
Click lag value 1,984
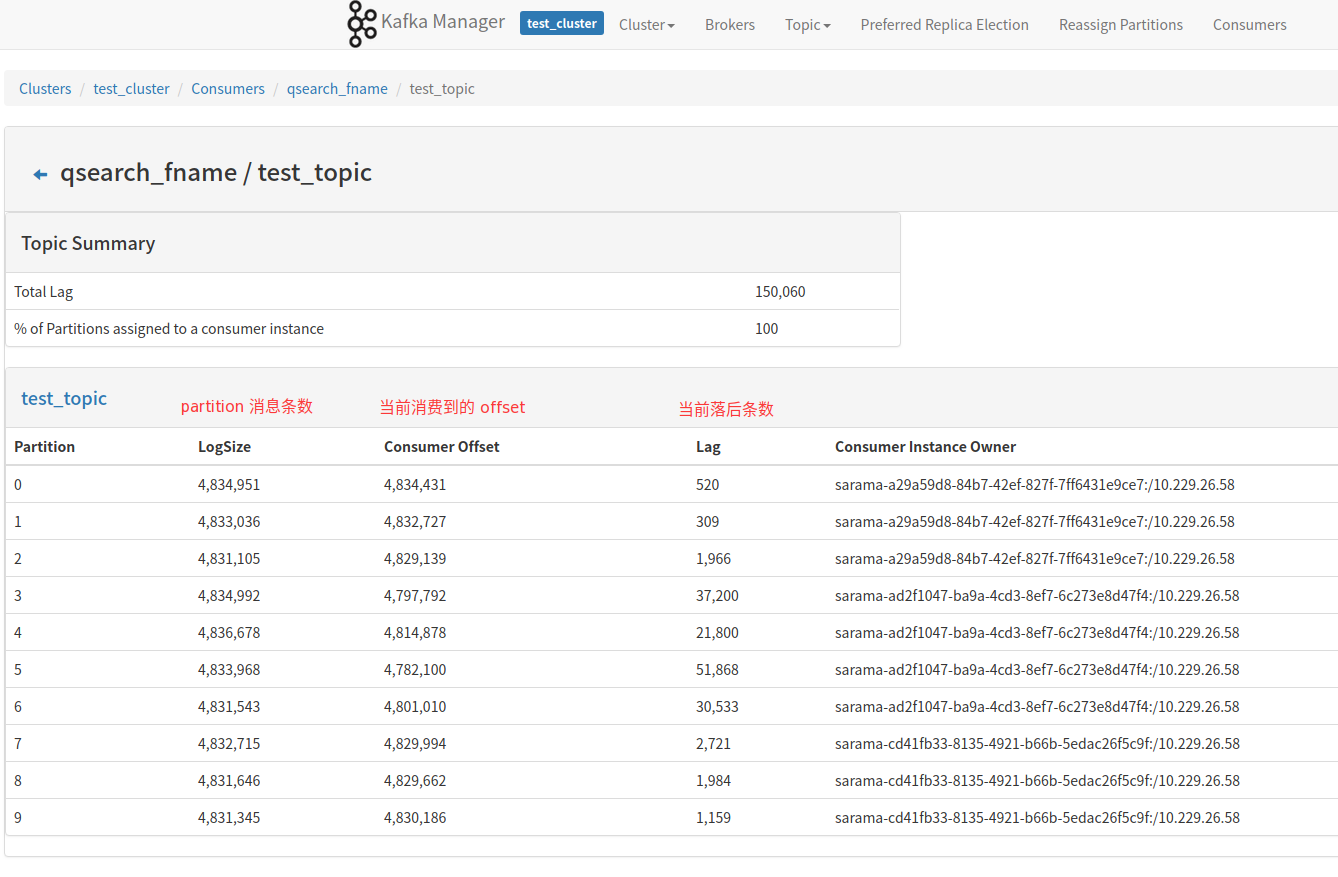point(714,781)
